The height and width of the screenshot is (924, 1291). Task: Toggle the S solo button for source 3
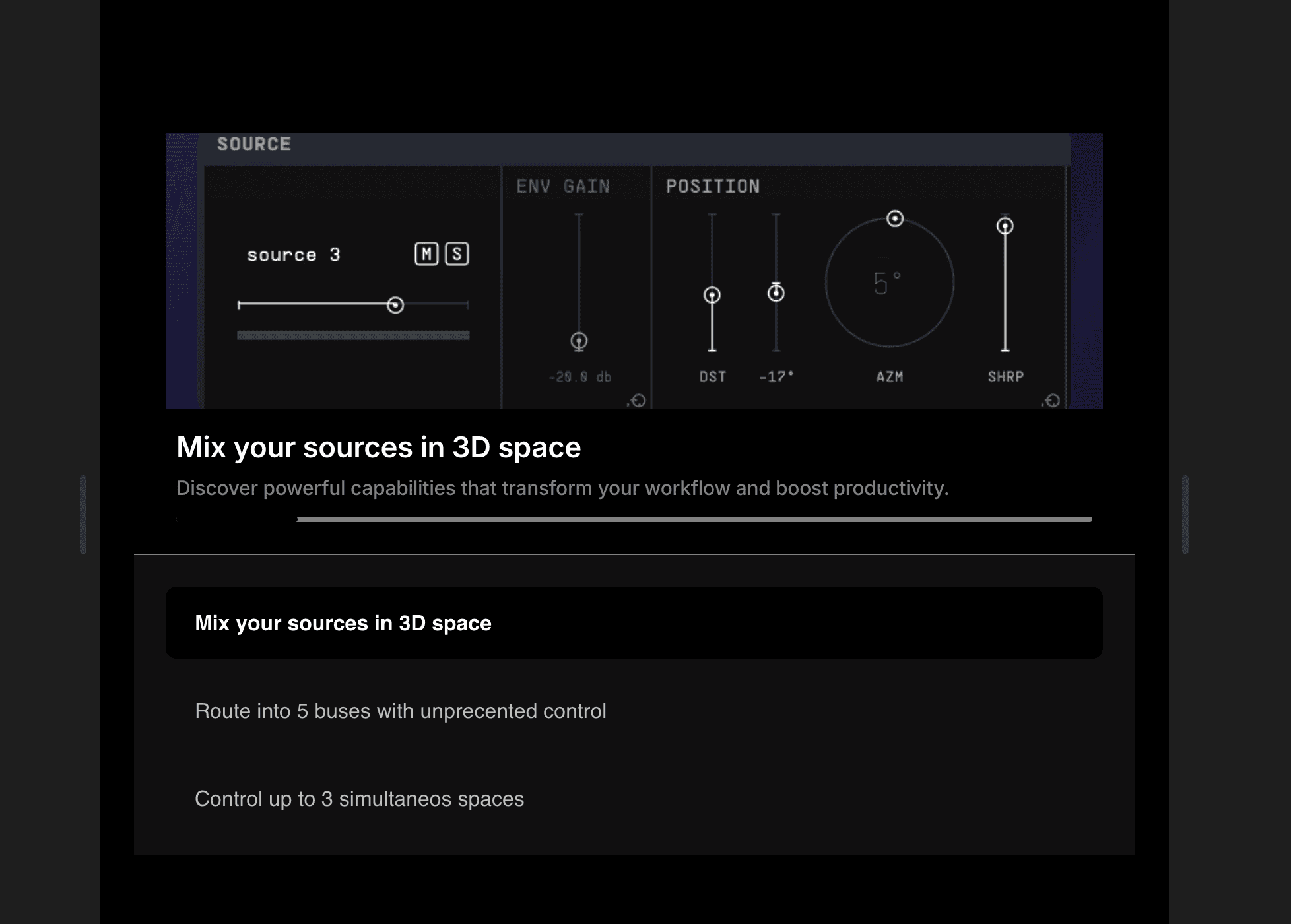457,254
